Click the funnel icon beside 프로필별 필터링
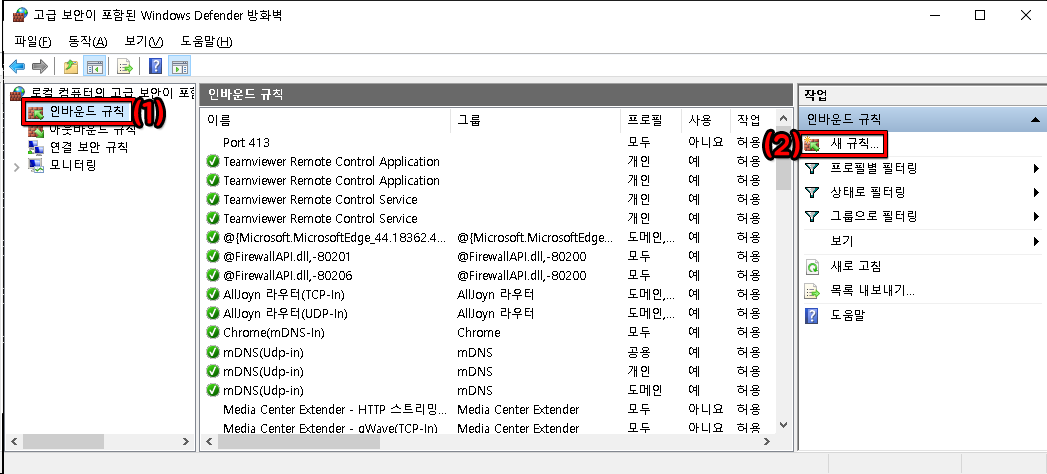1047x474 pixels. coord(812,168)
